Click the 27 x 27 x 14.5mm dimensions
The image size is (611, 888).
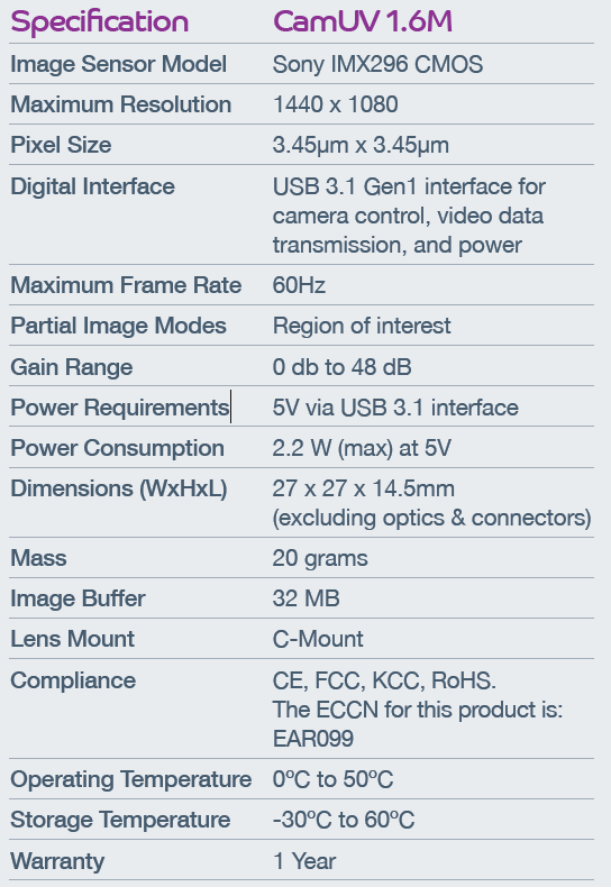tap(364, 488)
